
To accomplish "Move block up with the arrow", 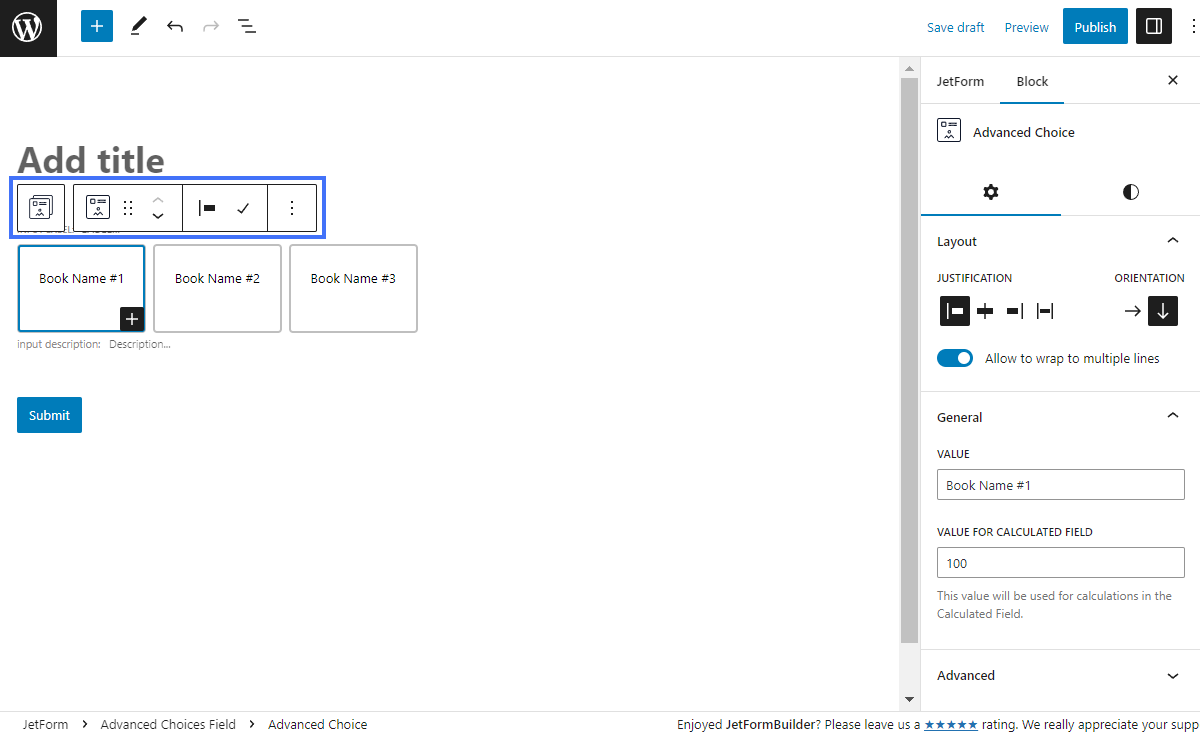I will (158, 200).
